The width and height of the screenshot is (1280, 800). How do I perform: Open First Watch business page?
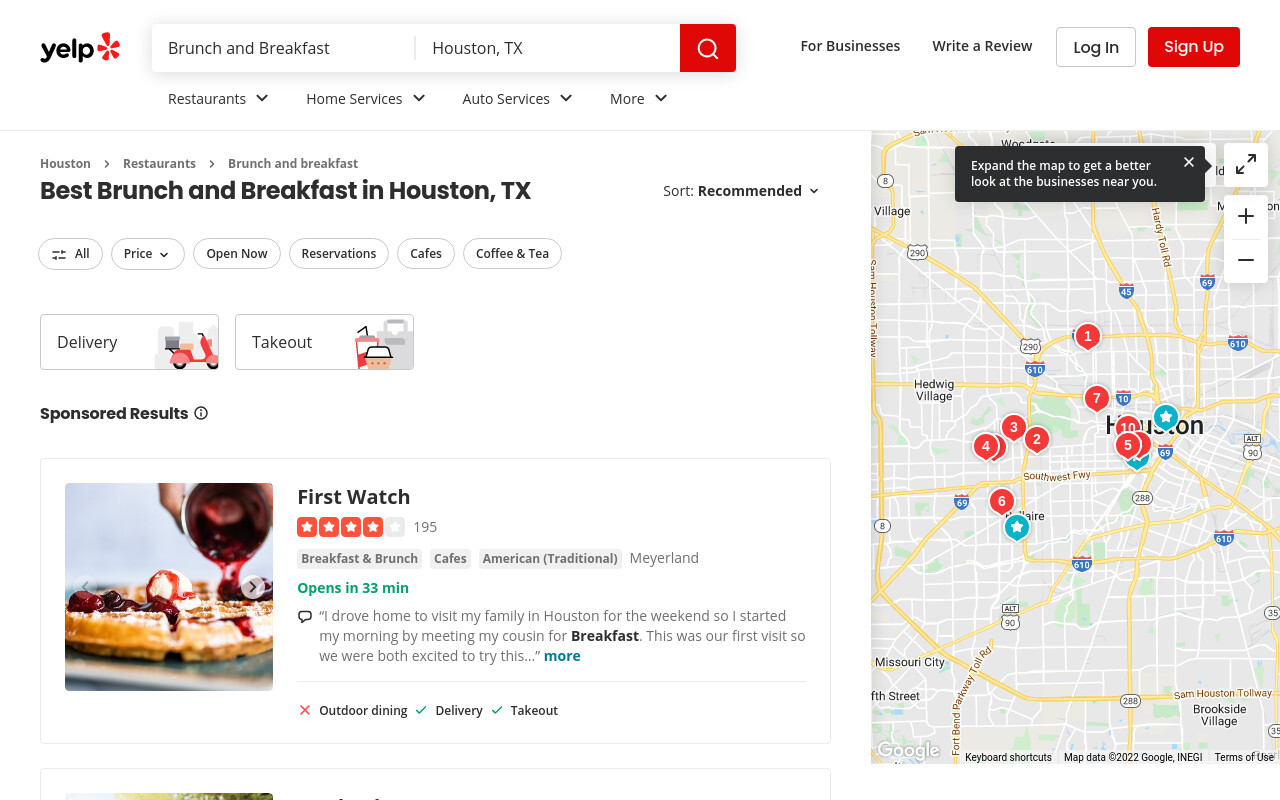(x=354, y=497)
